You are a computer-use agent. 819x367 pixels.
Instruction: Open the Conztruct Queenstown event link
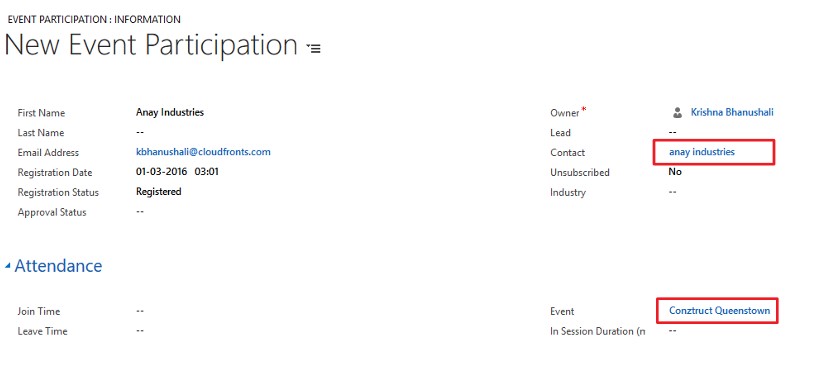coord(719,311)
